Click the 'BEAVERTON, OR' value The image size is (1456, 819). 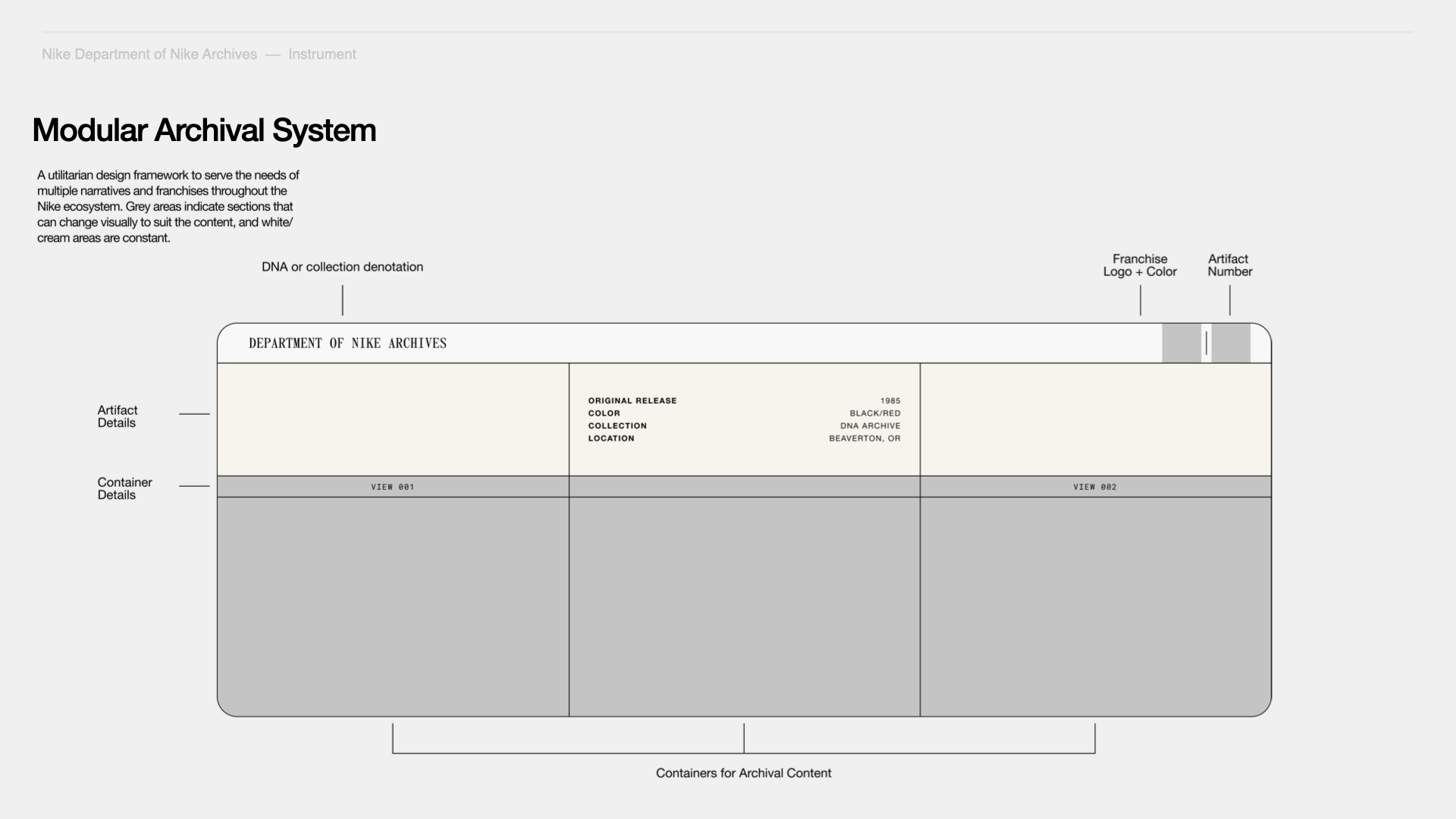[864, 438]
